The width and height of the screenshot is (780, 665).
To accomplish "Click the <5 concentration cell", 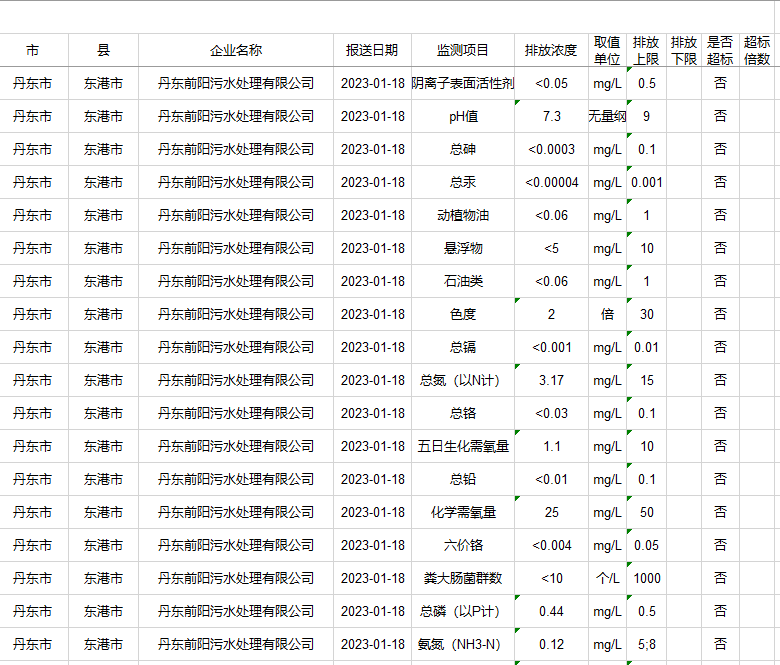I will [x=551, y=248].
